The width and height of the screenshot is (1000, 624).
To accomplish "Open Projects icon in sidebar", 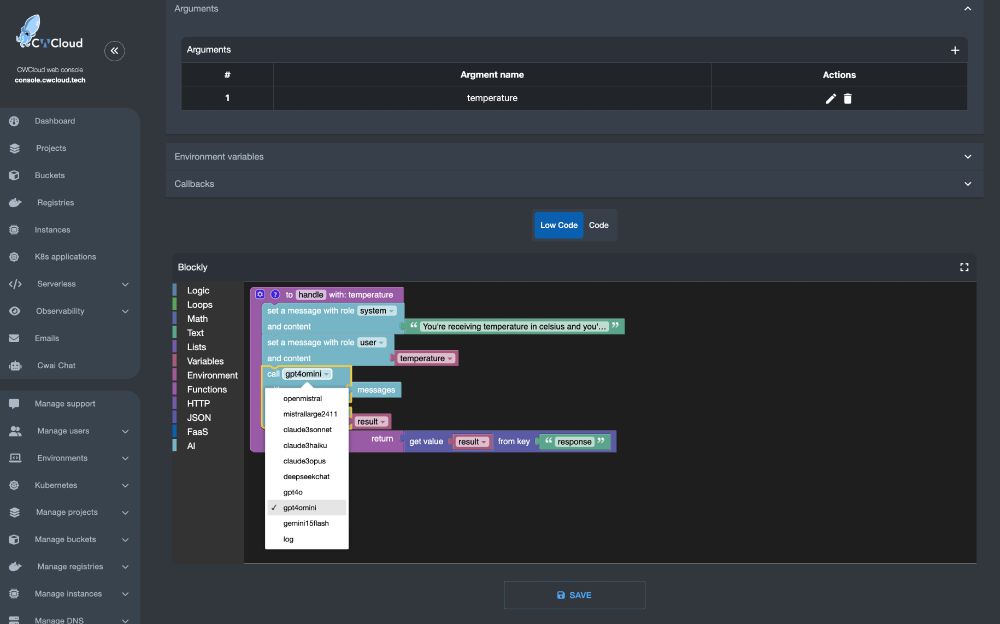I will pos(14,148).
